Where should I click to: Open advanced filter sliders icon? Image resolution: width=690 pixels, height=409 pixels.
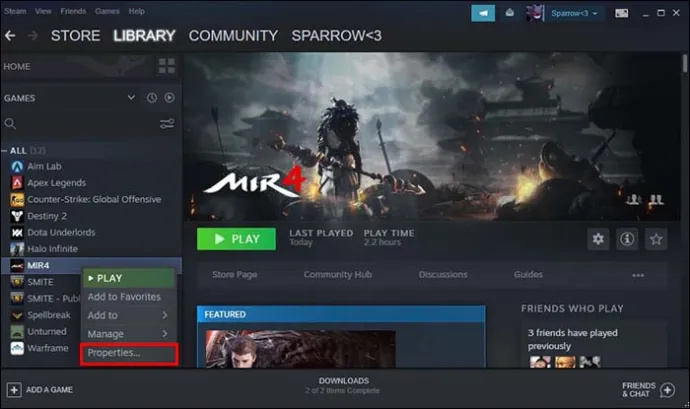pos(167,124)
